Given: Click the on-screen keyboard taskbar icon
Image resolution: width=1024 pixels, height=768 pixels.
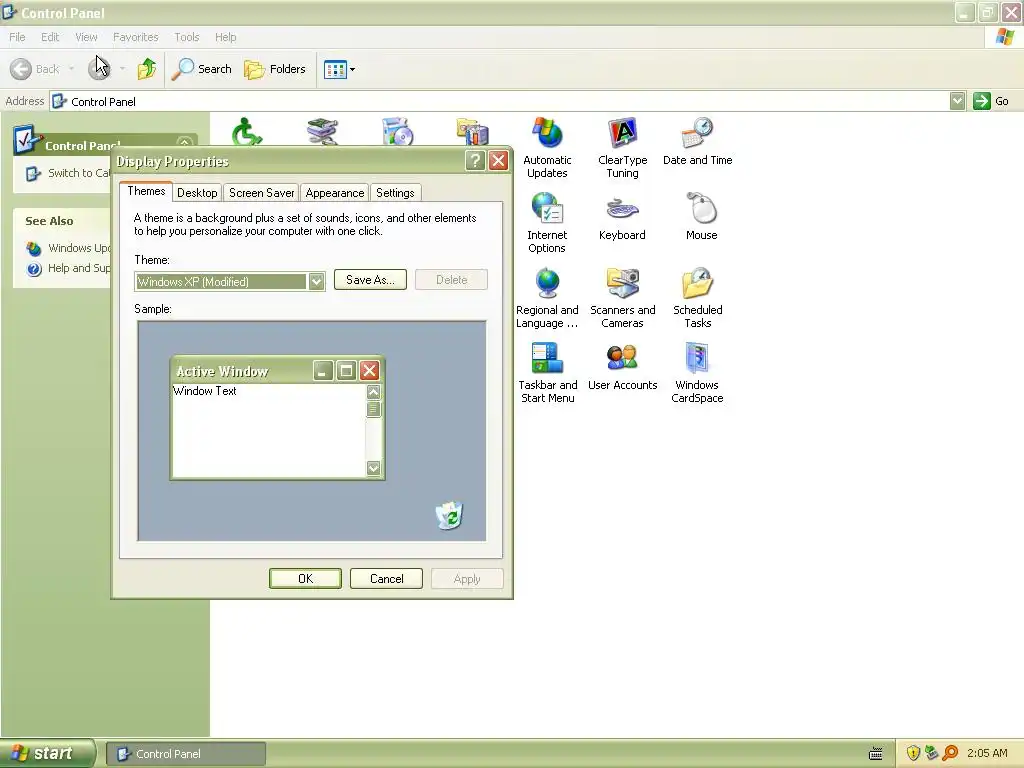Looking at the screenshot, I should [x=876, y=754].
